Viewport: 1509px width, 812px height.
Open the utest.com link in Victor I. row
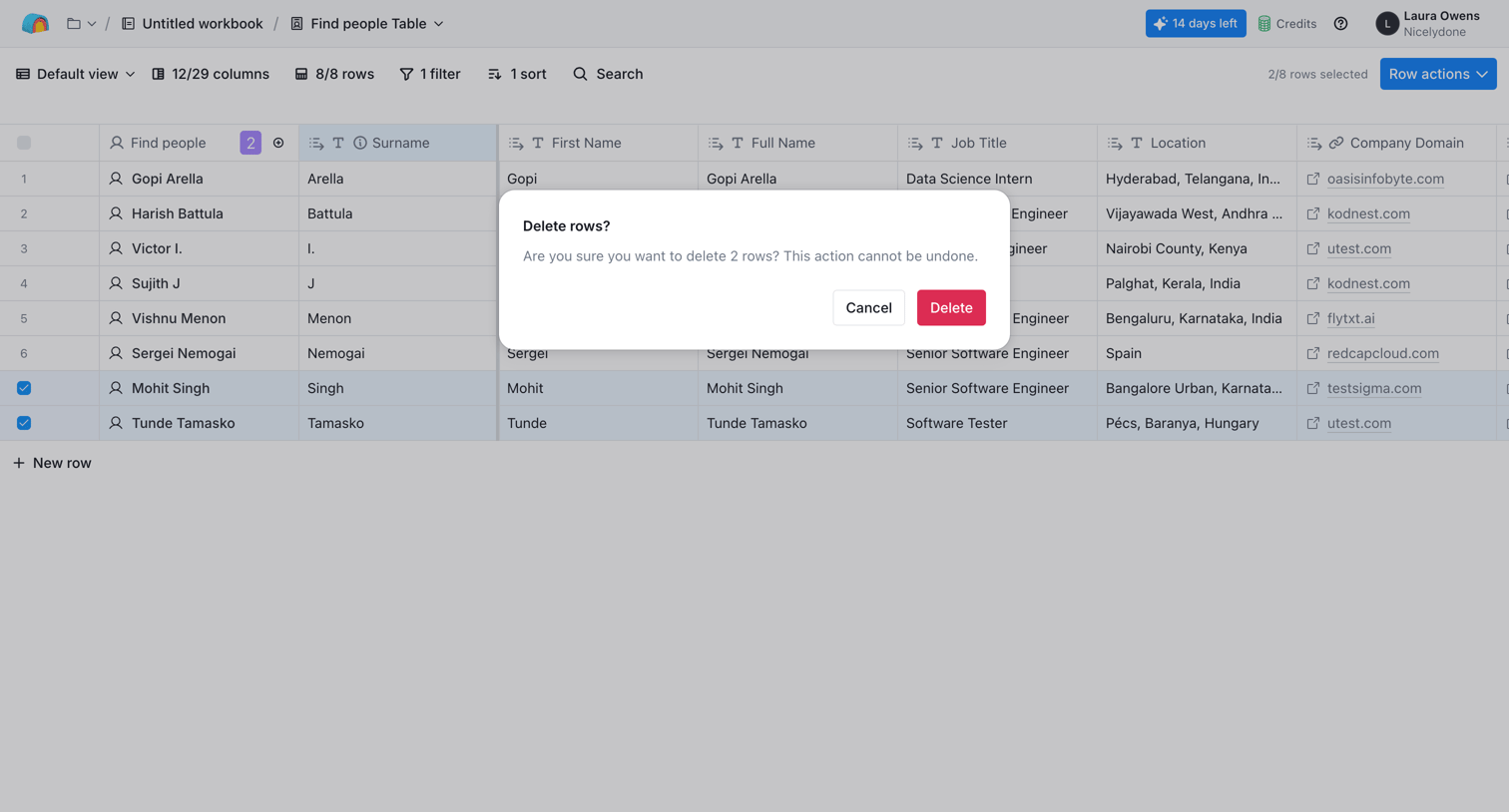(1359, 248)
